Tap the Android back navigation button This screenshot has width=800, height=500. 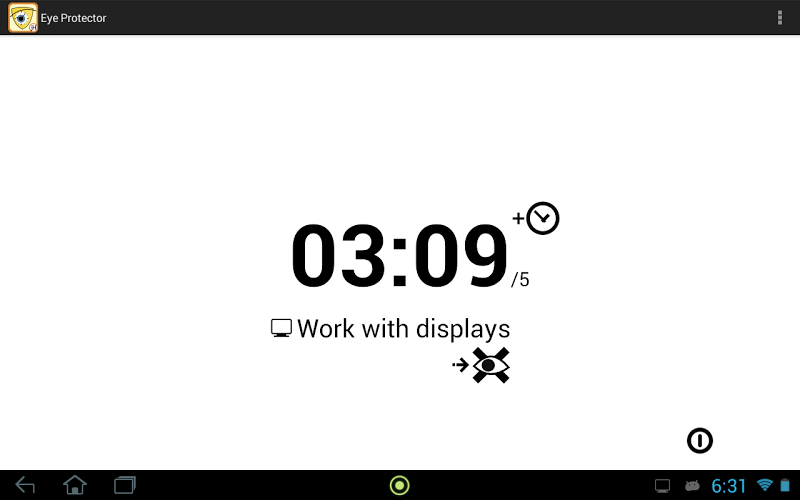(25, 485)
